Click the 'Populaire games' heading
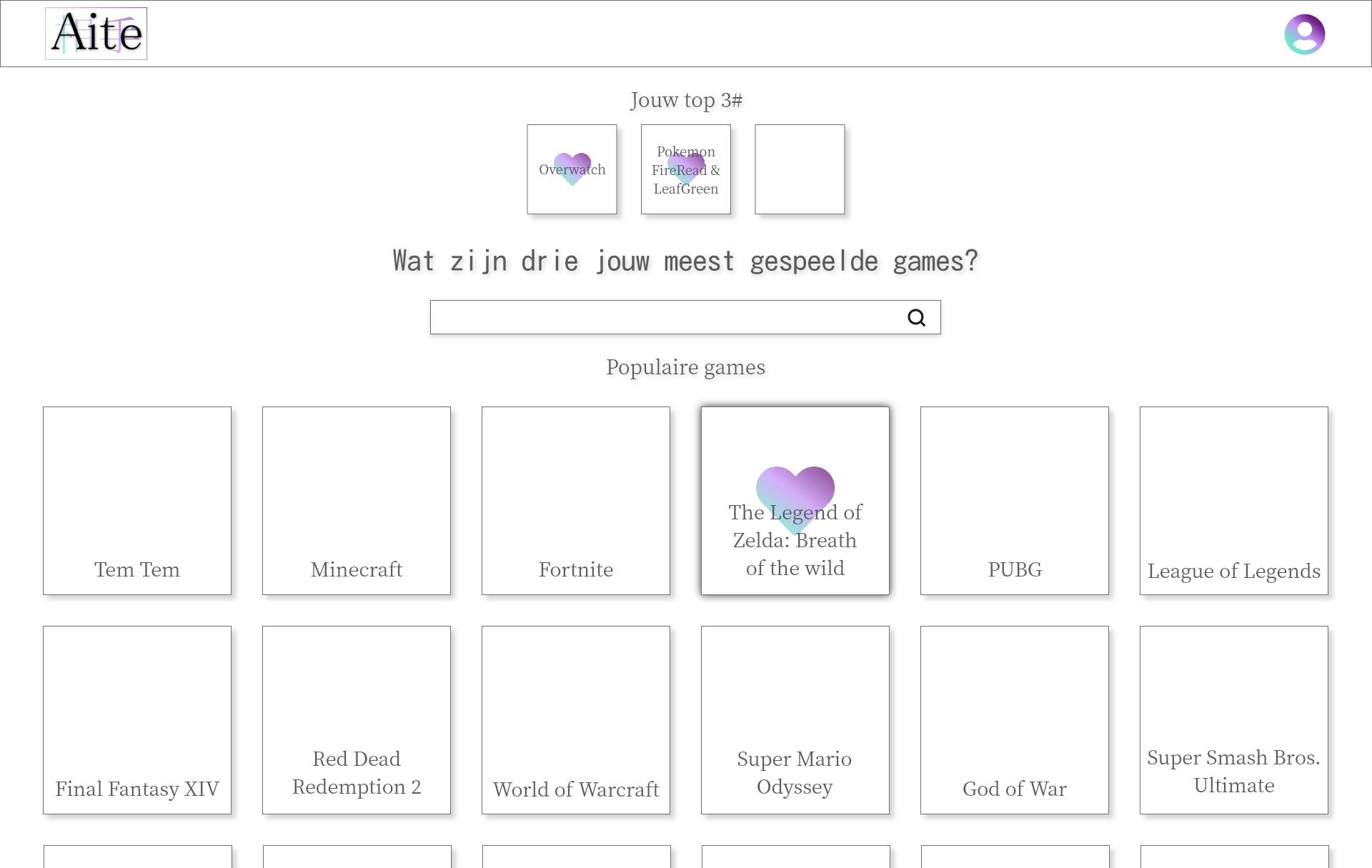The image size is (1372, 868). click(x=685, y=366)
